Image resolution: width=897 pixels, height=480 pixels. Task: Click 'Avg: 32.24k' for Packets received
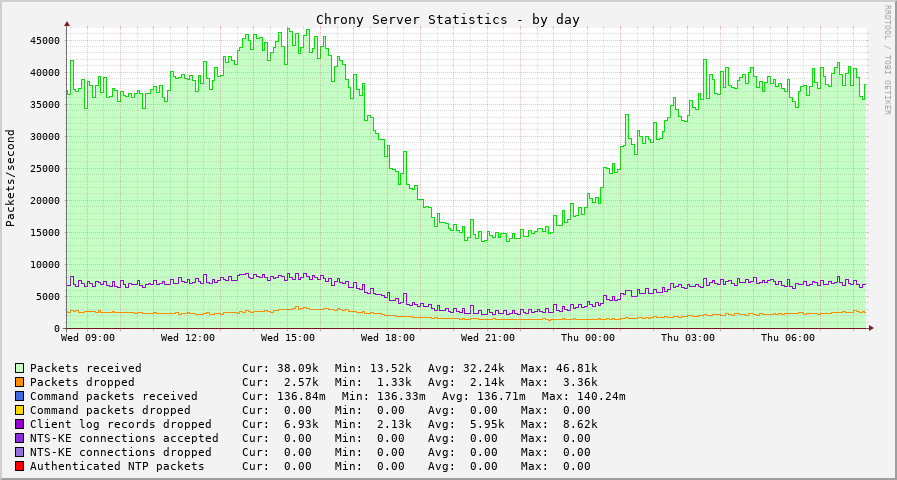(x=466, y=368)
